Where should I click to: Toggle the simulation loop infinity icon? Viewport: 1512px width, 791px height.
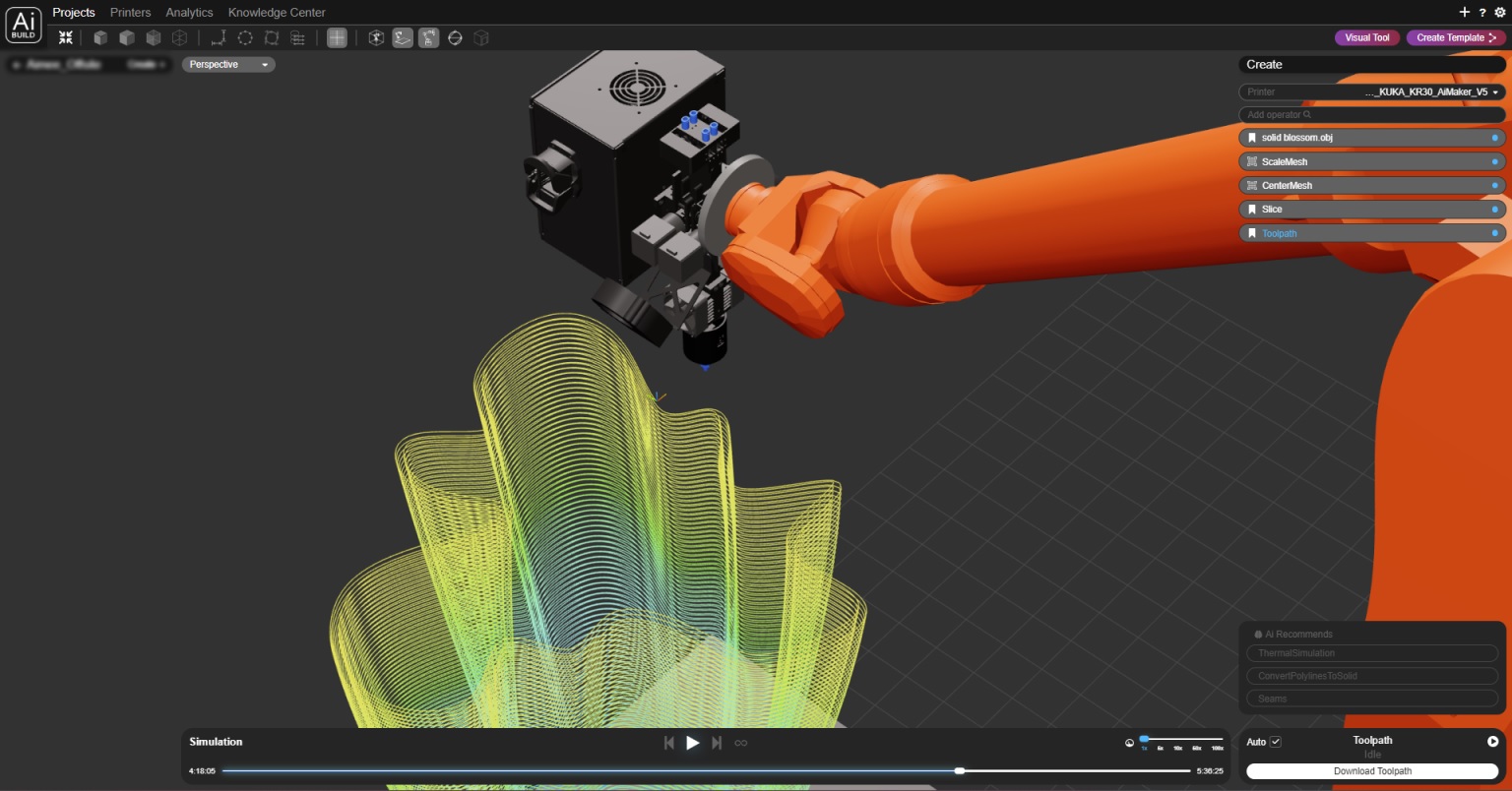(x=741, y=743)
